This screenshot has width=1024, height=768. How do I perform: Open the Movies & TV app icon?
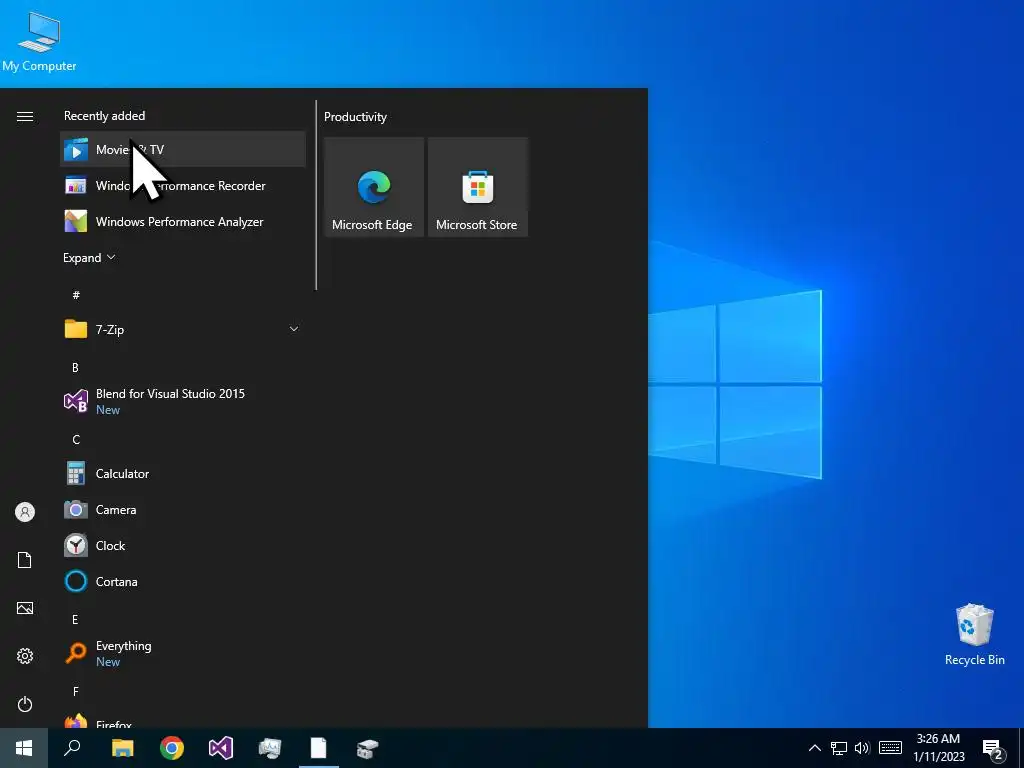76,150
